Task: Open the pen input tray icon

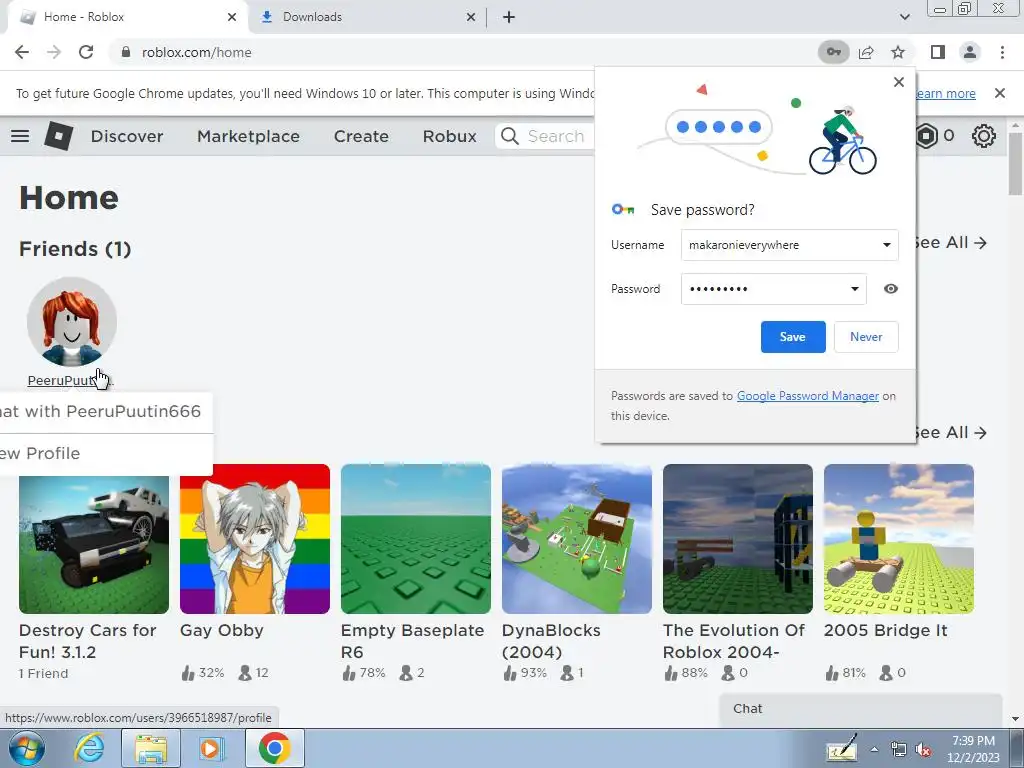Action: [841, 748]
